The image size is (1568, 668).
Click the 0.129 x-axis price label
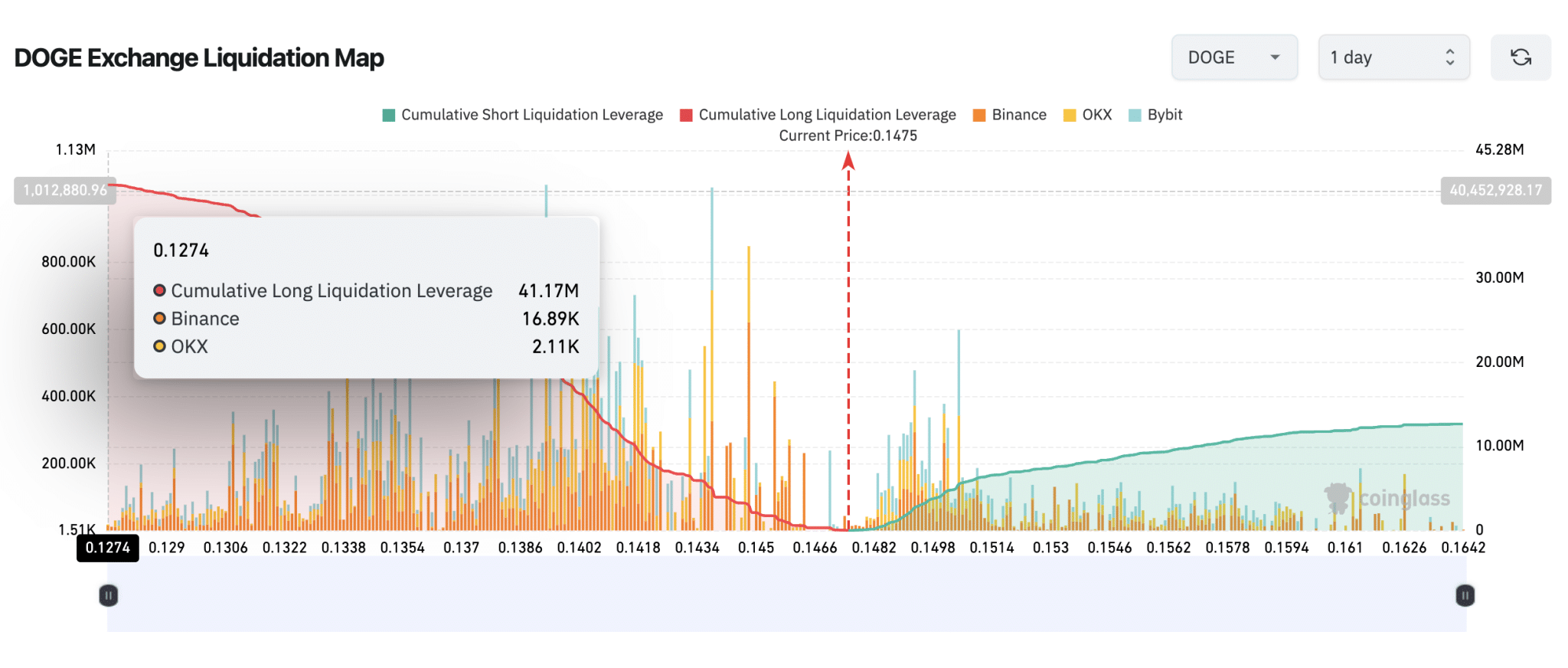coord(167,548)
